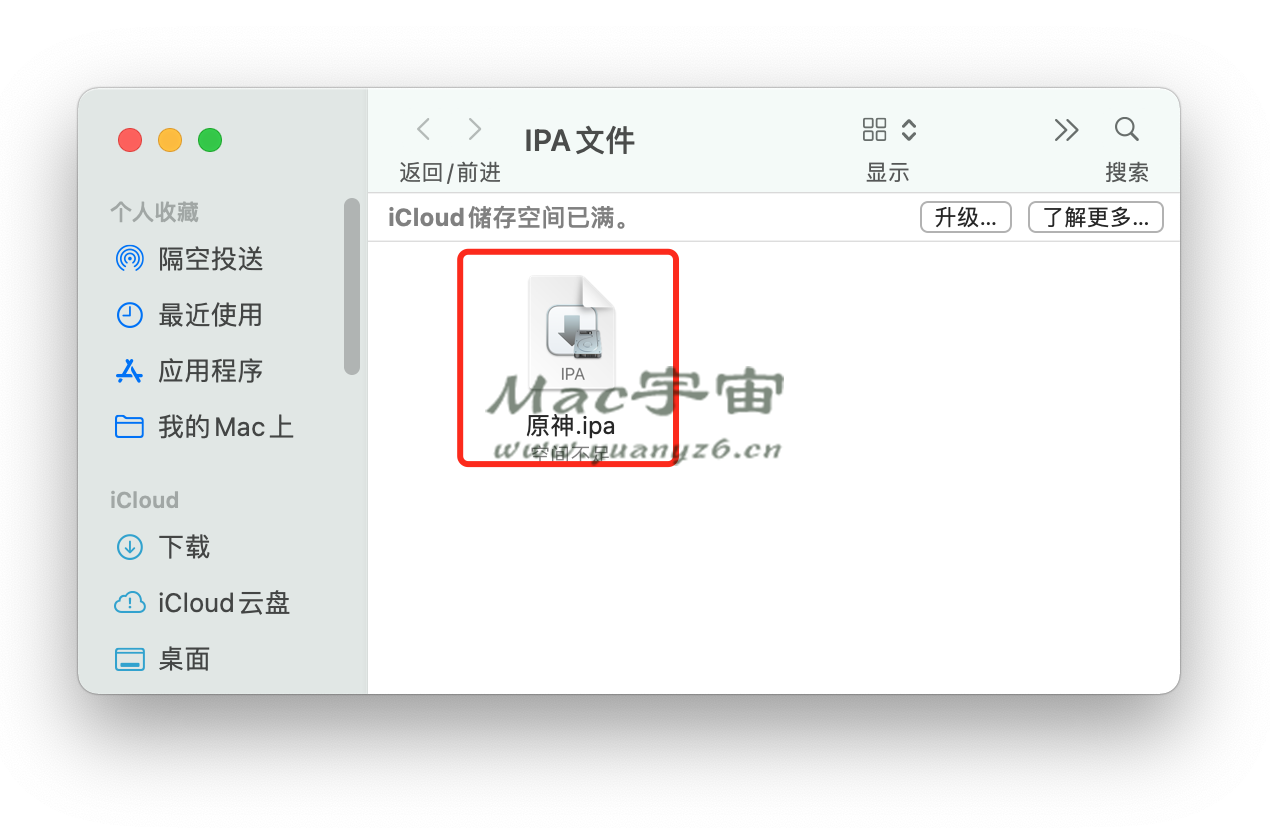This screenshot has width=1270, height=832.
Task: Click the sidebar vertical scrollbar
Action: [x=351, y=286]
